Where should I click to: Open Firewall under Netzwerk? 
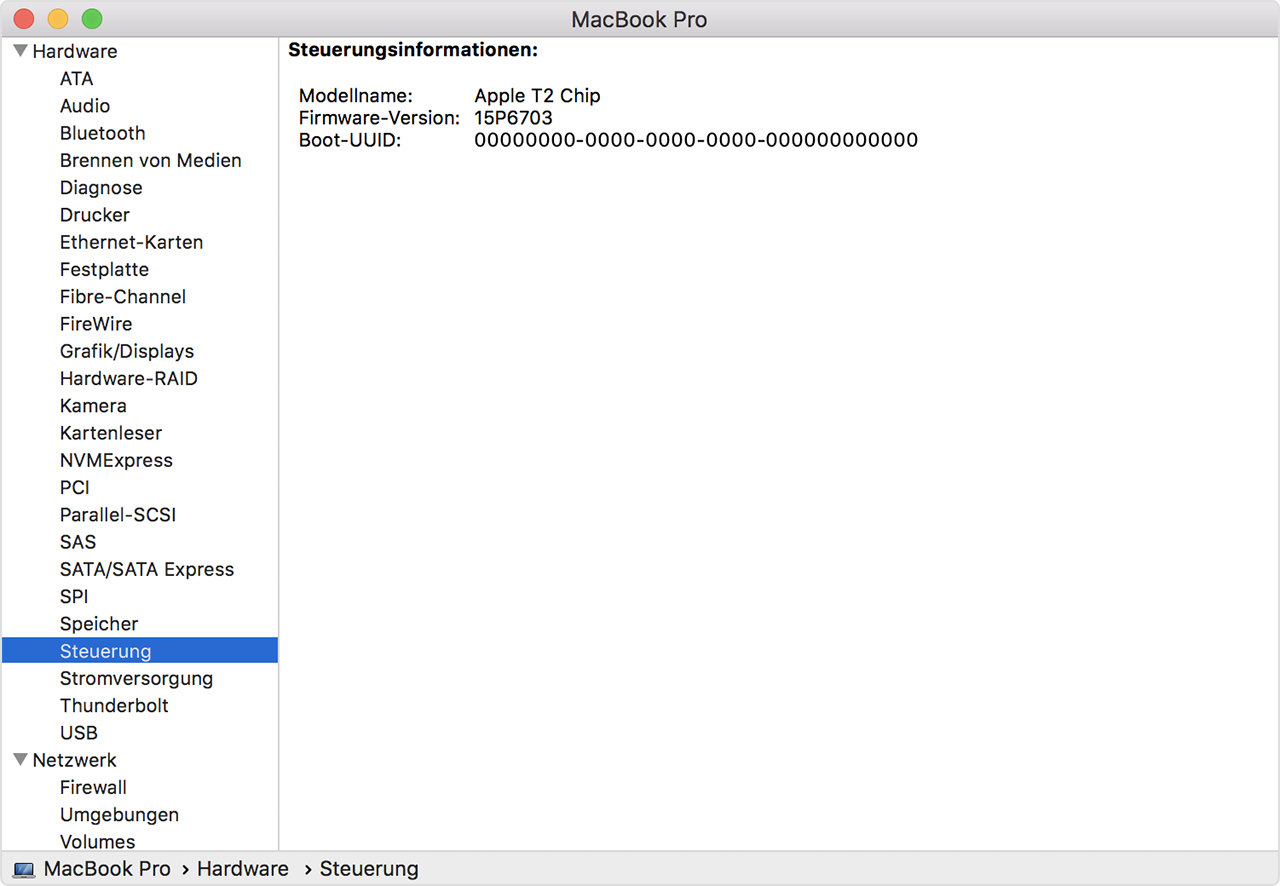click(x=93, y=787)
